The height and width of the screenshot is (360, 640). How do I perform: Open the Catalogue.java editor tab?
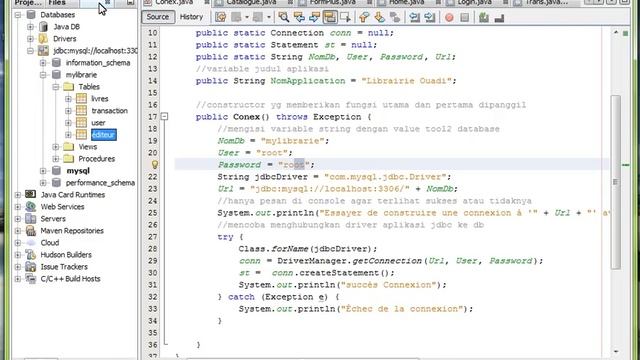point(251,2)
